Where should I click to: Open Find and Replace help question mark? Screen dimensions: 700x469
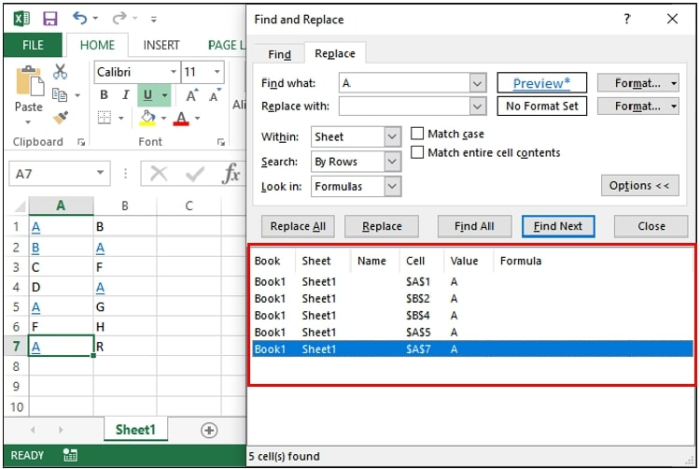point(627,19)
